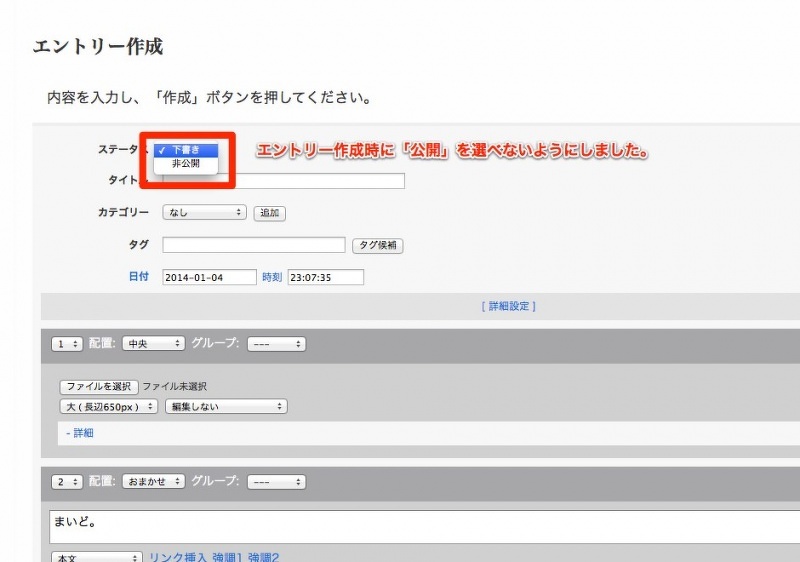Open 配置 dropdown set to 中央

153,344
